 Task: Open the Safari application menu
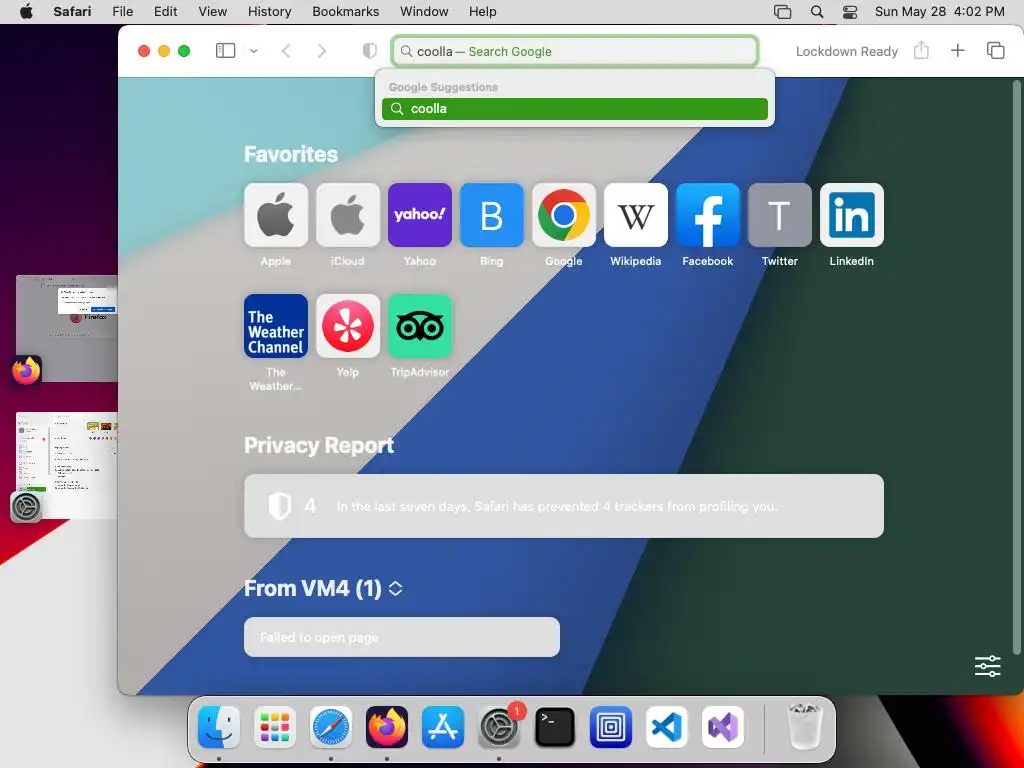click(x=72, y=12)
